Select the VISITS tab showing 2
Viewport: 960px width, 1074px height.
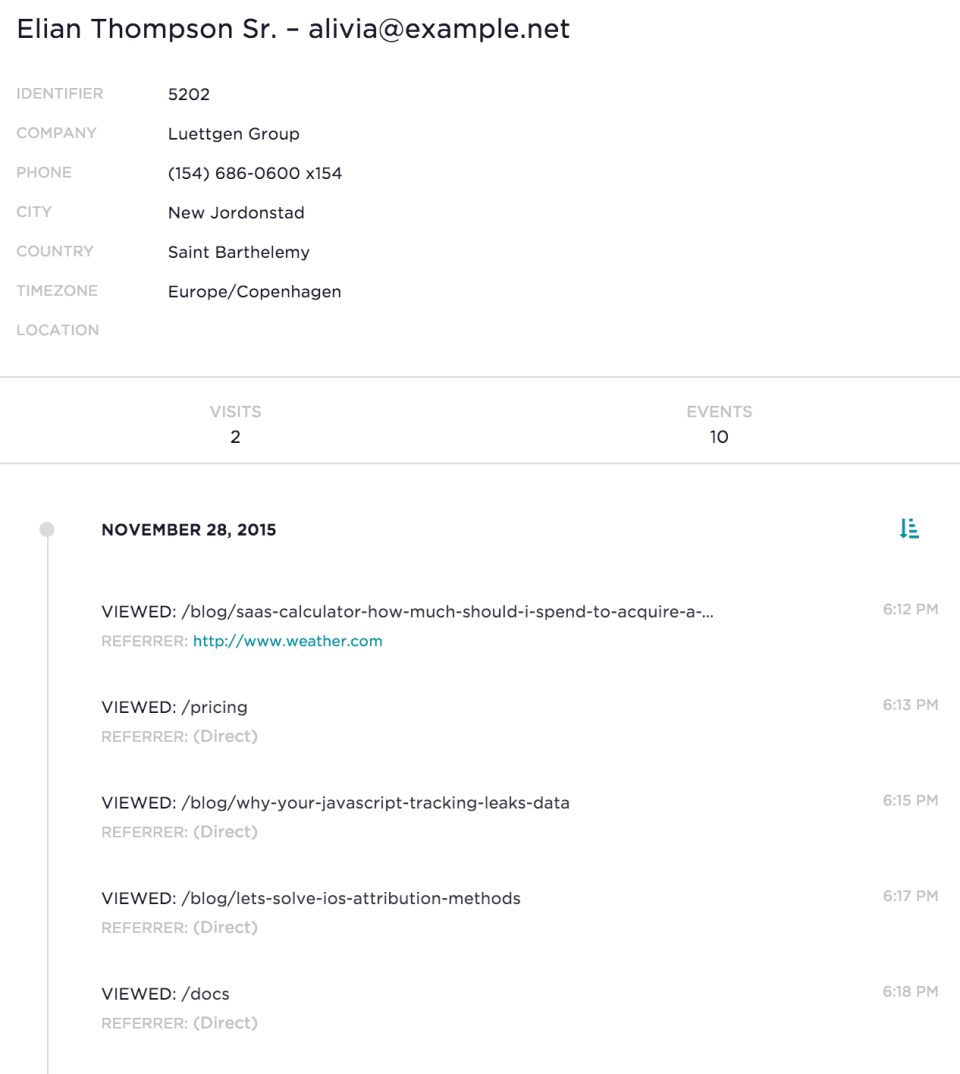pyautogui.click(x=235, y=424)
